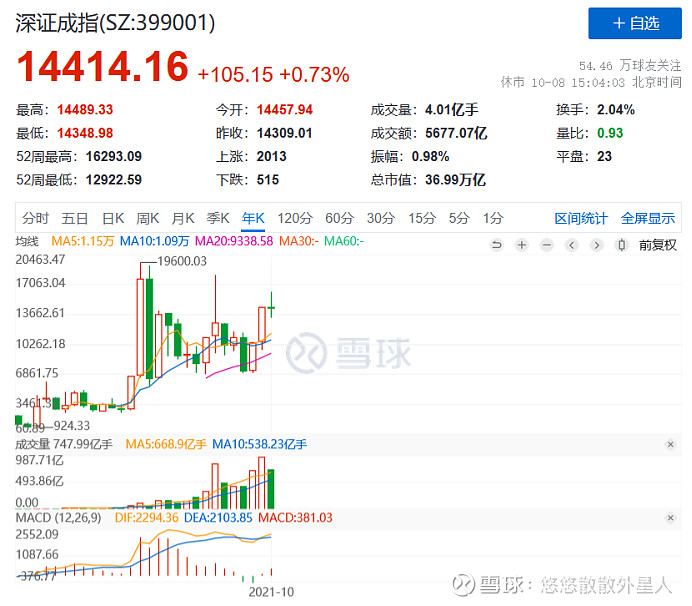Switch to the 分时 tab
The image size is (692, 606).
(x=35, y=218)
